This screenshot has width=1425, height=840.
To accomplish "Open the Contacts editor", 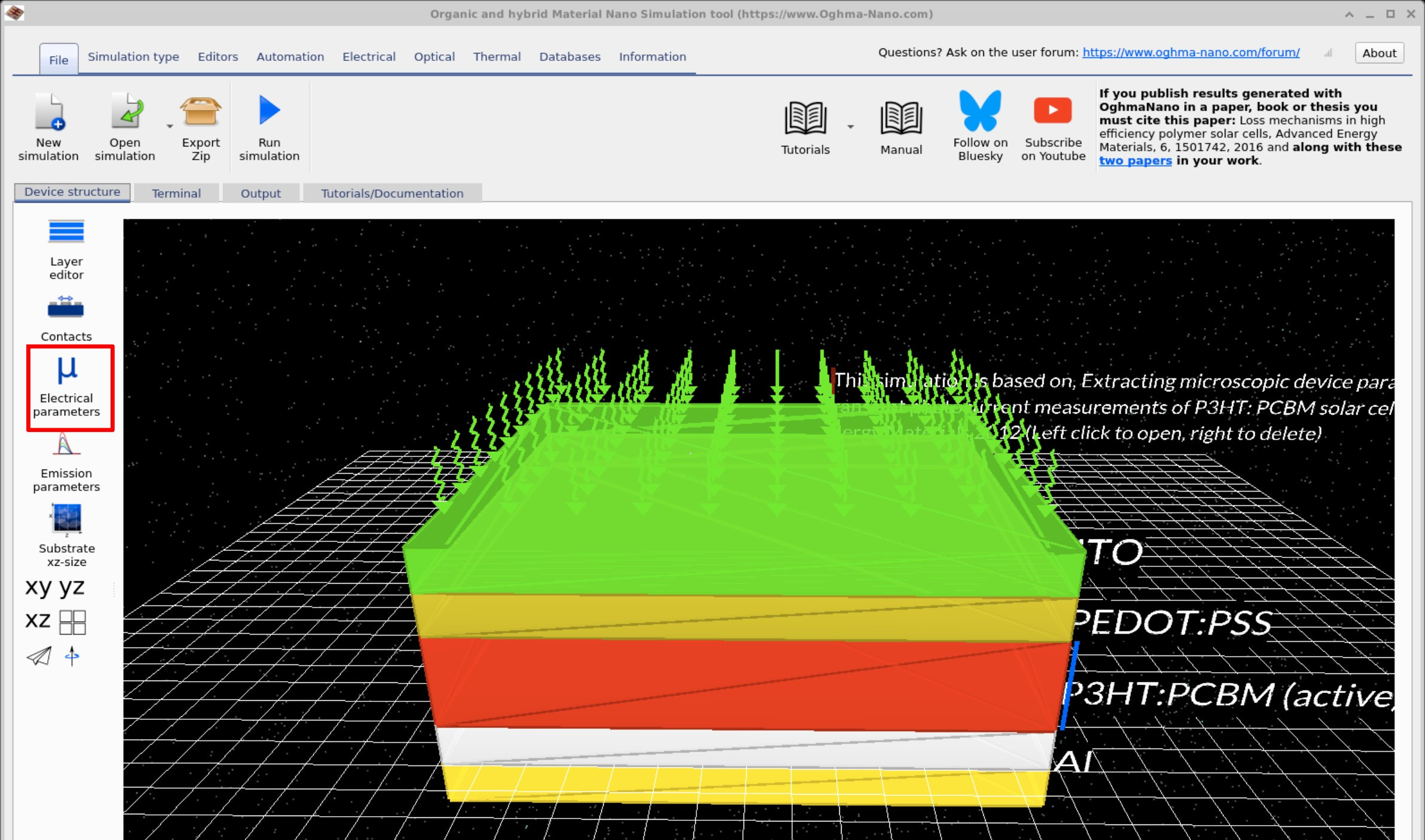I will click(x=66, y=318).
